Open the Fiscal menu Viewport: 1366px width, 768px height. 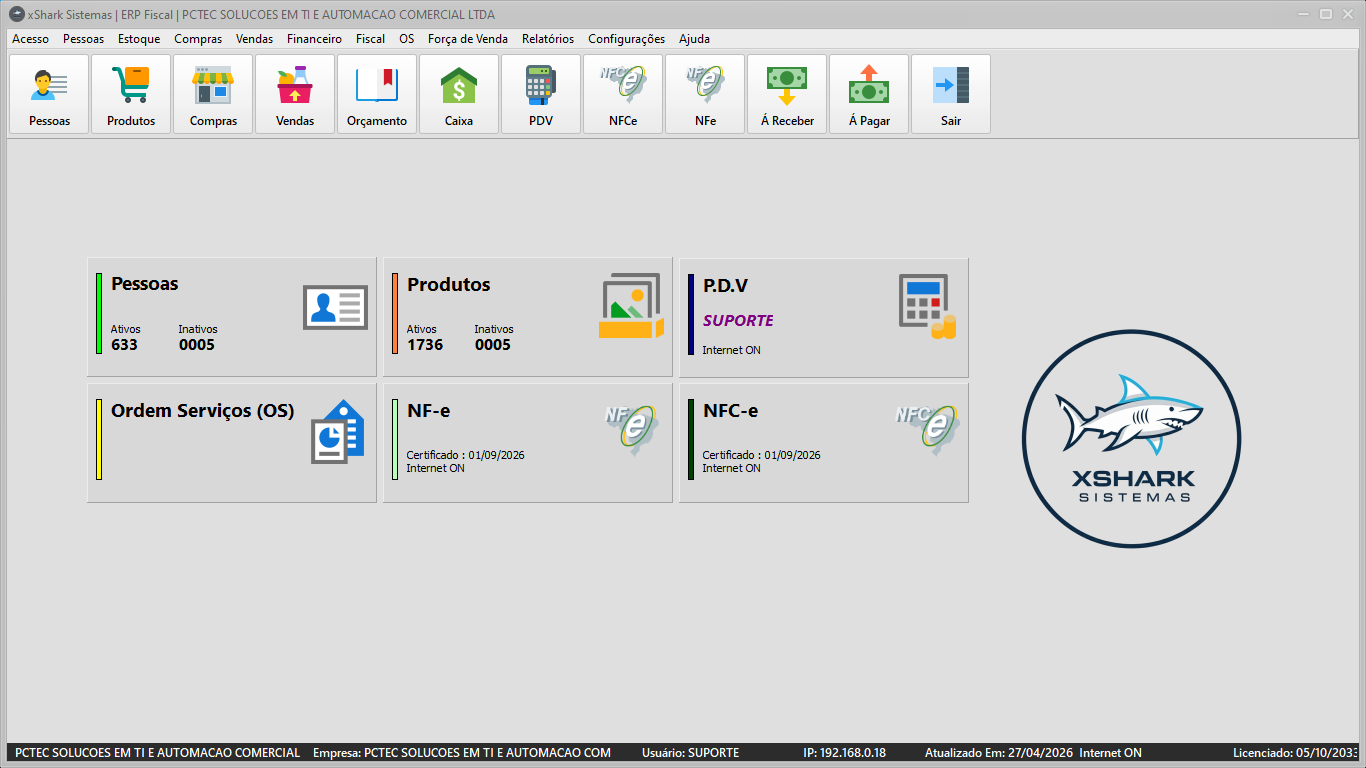click(370, 39)
